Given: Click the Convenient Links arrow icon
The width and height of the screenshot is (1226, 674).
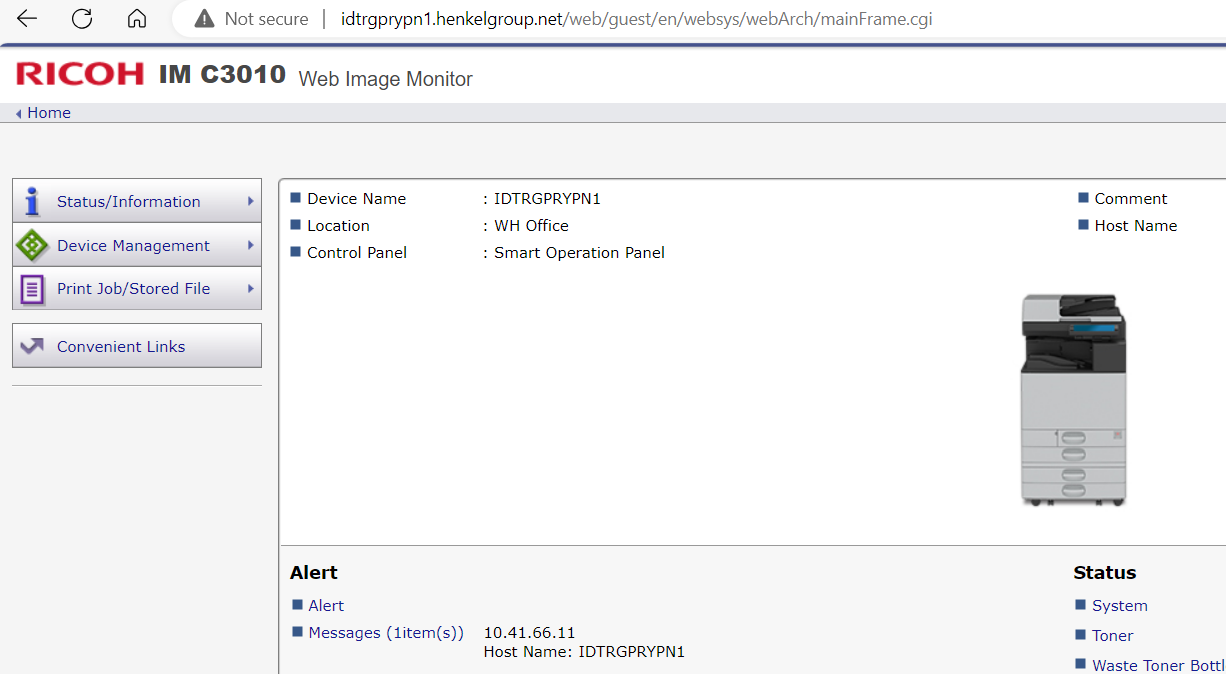Looking at the screenshot, I should tap(32, 346).
